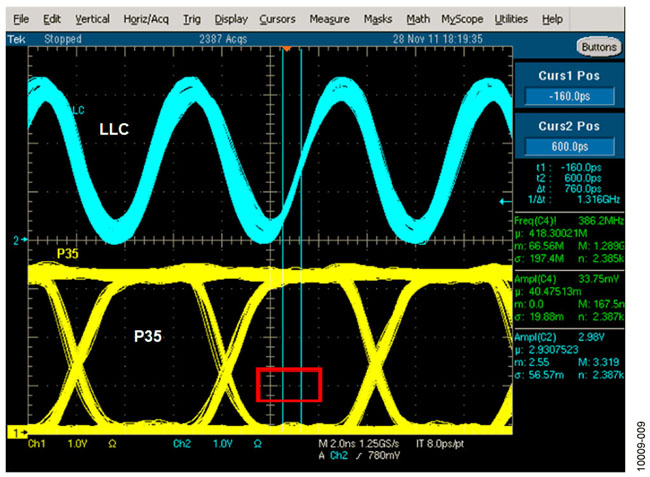The image size is (650, 477).
Task: Click the Buttons button
Action: pos(599,47)
